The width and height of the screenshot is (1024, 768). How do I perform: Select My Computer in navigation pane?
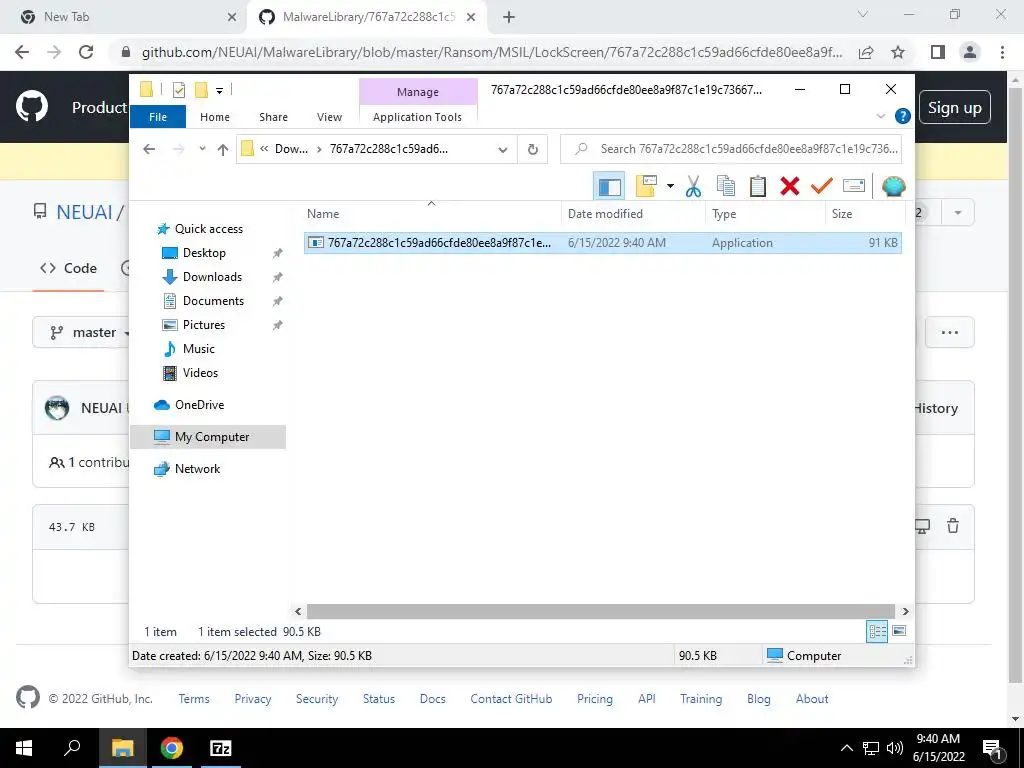point(208,437)
